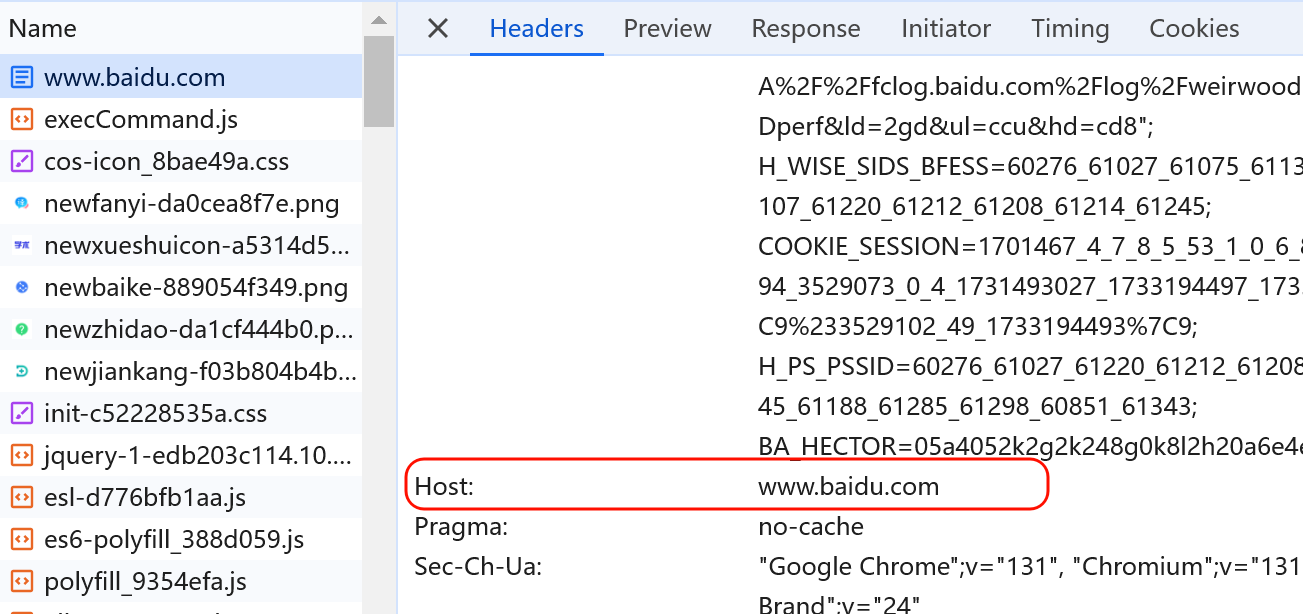Click the newbaike-889054f349.png thumbnail icon
The image size is (1303, 614).
tap(21, 288)
